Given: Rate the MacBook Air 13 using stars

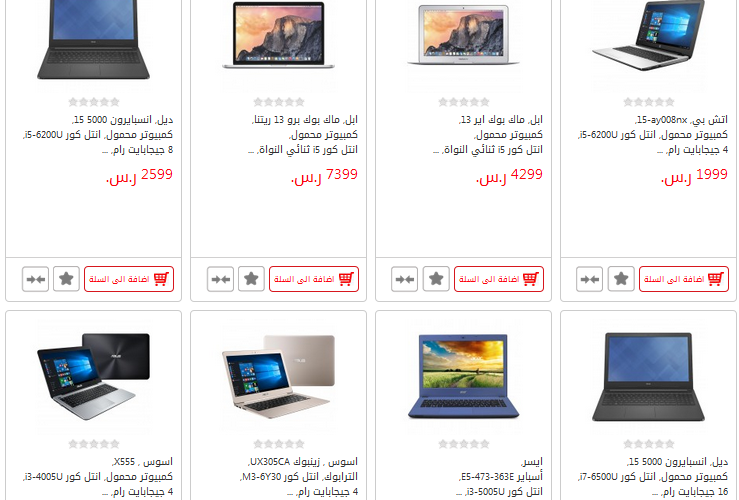Looking at the screenshot, I should [x=464, y=102].
